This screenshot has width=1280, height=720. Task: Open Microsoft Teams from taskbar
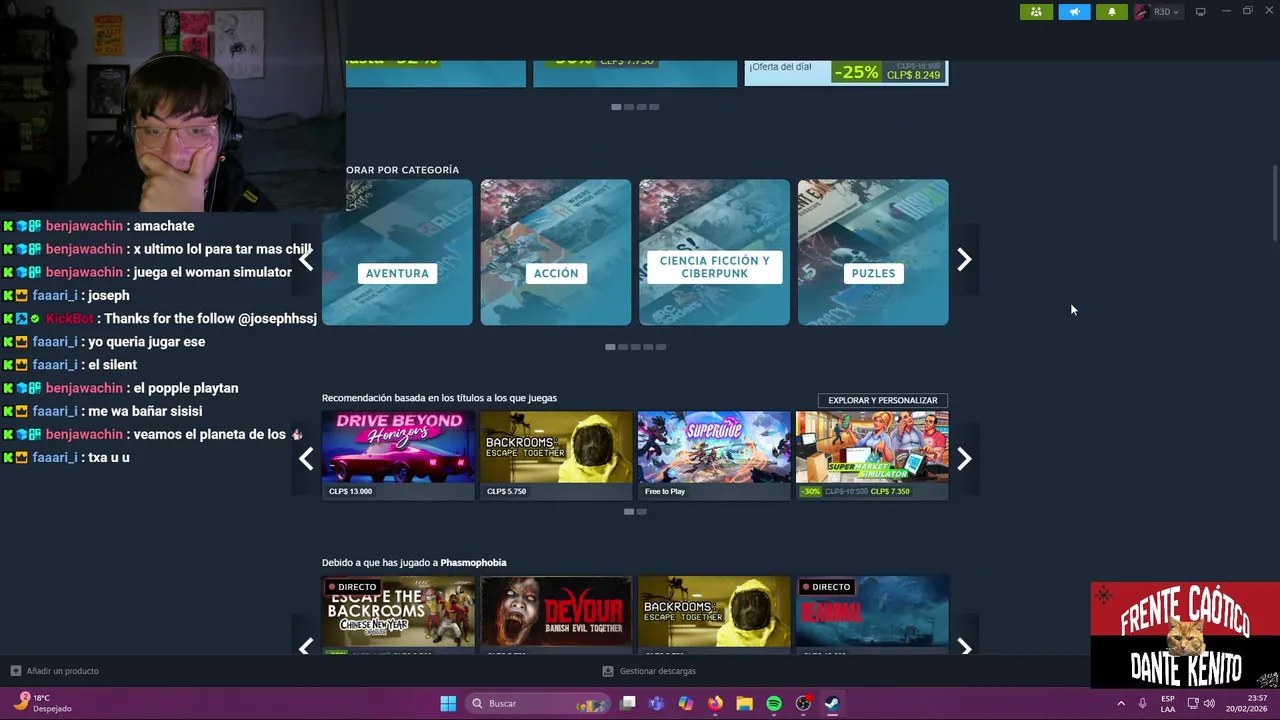[x=657, y=704]
